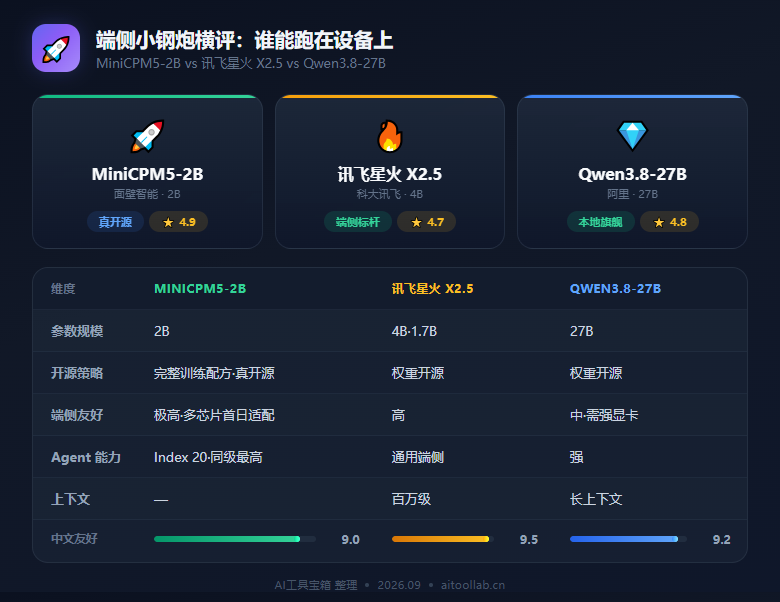Click the 长上下文 cell
Viewport: 780px width, 602px height.
point(596,499)
